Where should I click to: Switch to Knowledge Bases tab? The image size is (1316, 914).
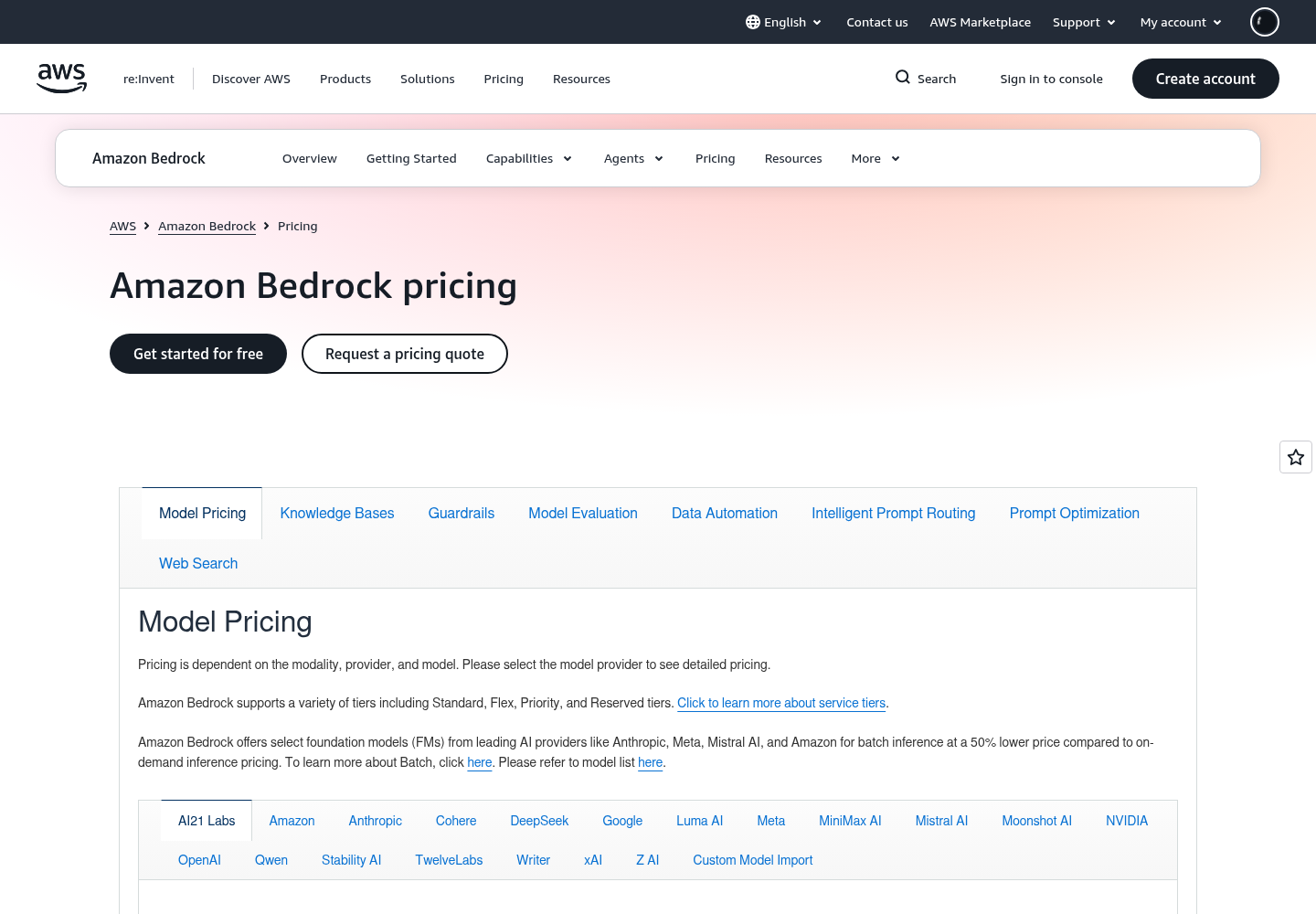tap(337, 513)
